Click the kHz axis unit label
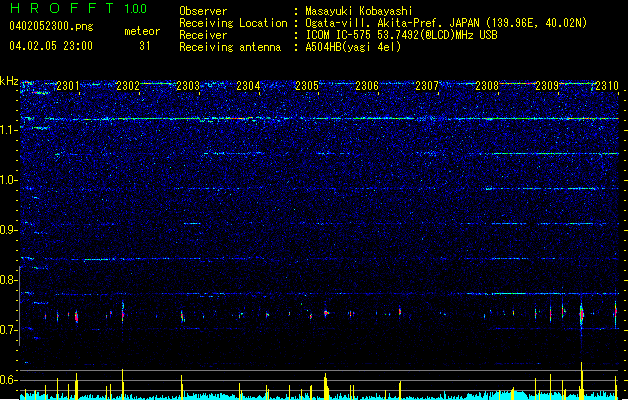Screen dimensions: 629x400 point(9,81)
